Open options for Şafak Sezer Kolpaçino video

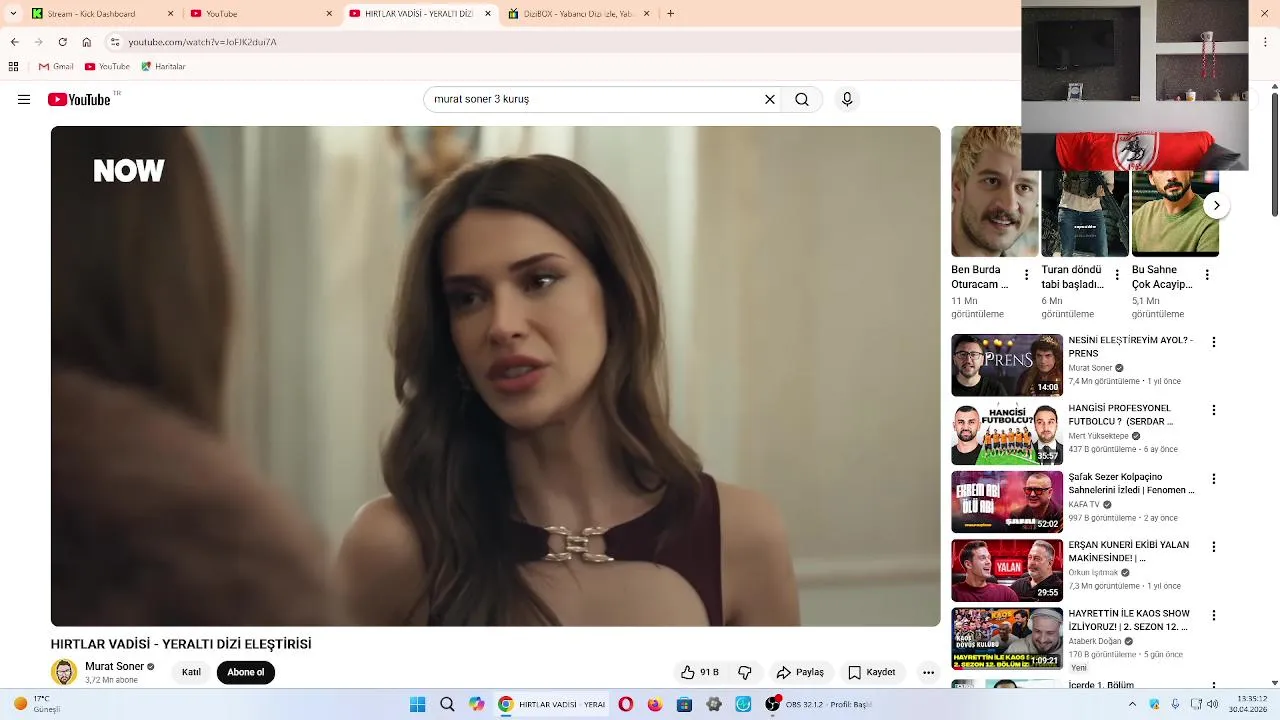pos(1214,479)
